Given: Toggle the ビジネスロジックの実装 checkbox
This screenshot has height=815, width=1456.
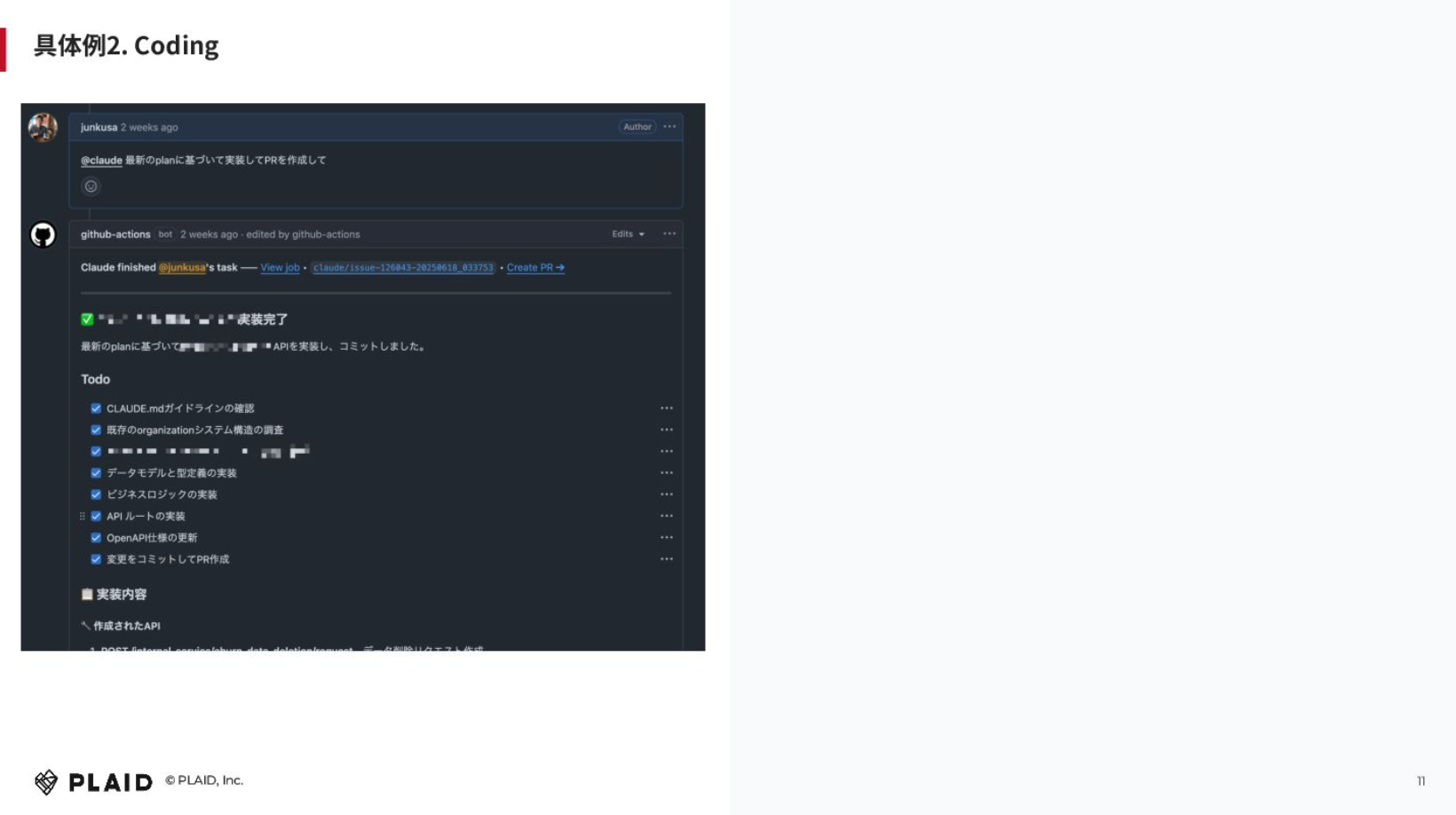Looking at the screenshot, I should [96, 495].
